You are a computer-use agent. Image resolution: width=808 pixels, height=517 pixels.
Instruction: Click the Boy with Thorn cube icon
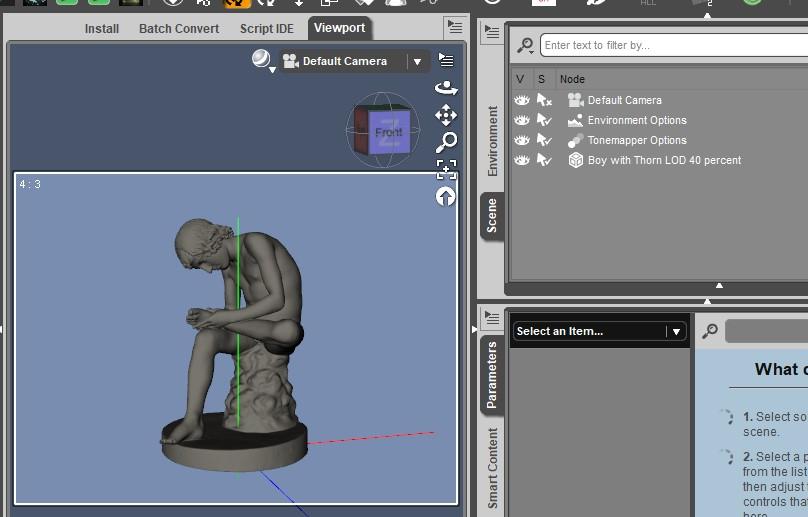click(x=576, y=160)
